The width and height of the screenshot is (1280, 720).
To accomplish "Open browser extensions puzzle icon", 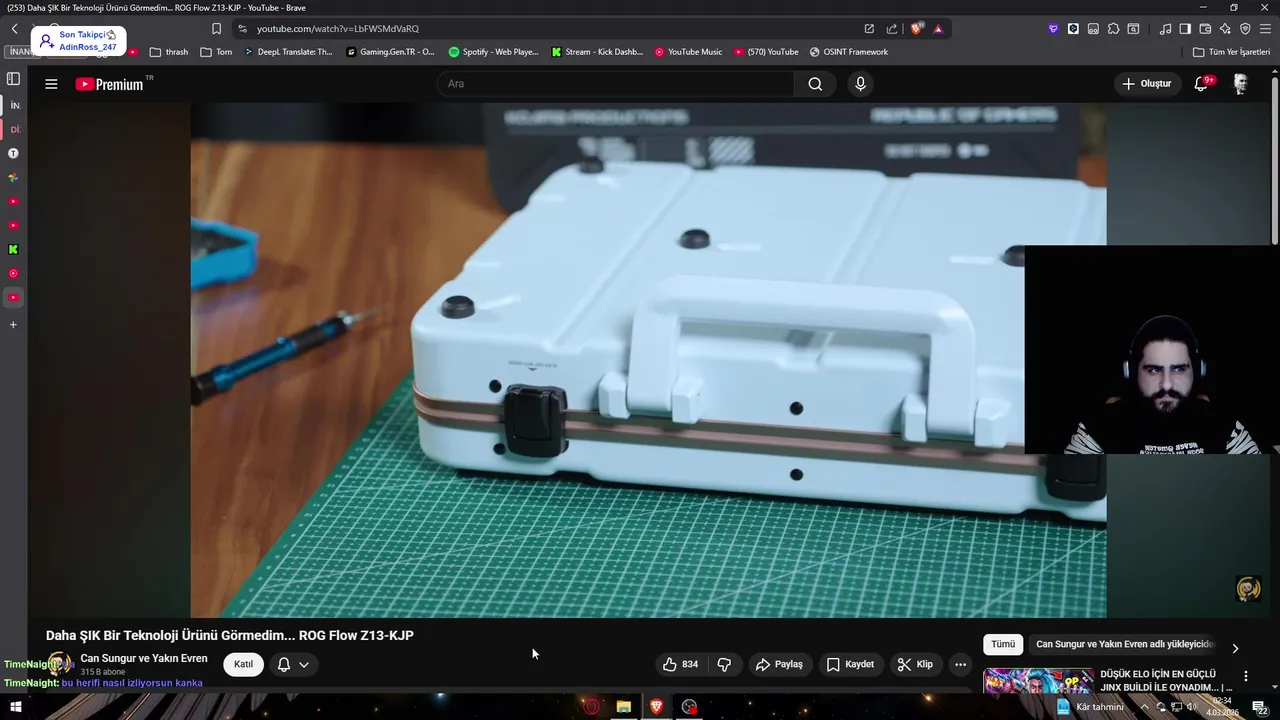I will coord(1113,29).
